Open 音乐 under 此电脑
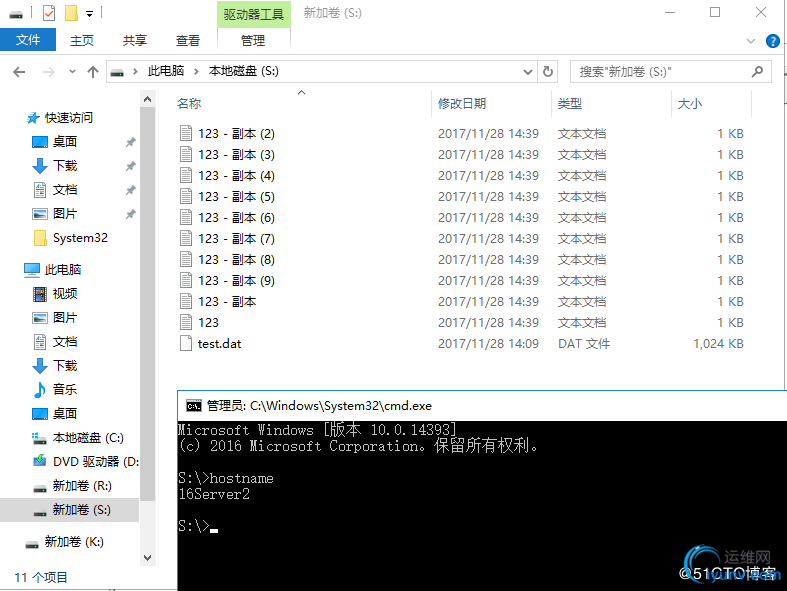This screenshot has width=787, height=591. 65,390
